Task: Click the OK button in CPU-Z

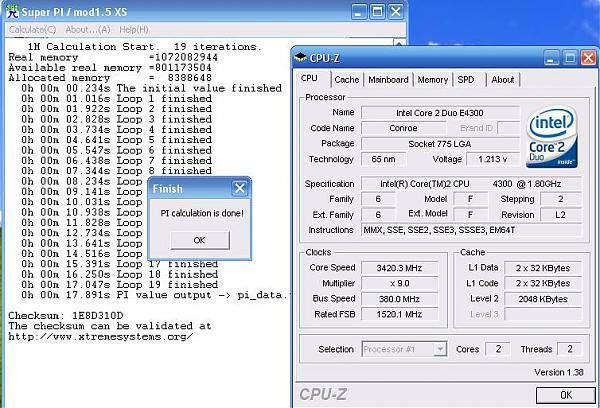Action: [566, 395]
